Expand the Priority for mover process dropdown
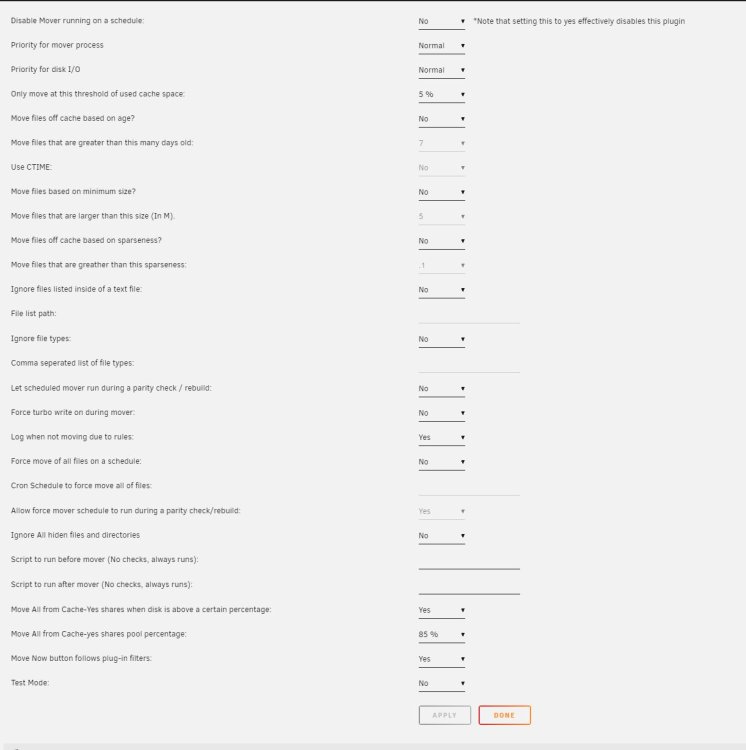Viewport: 746px width, 750px height. click(x=441, y=45)
